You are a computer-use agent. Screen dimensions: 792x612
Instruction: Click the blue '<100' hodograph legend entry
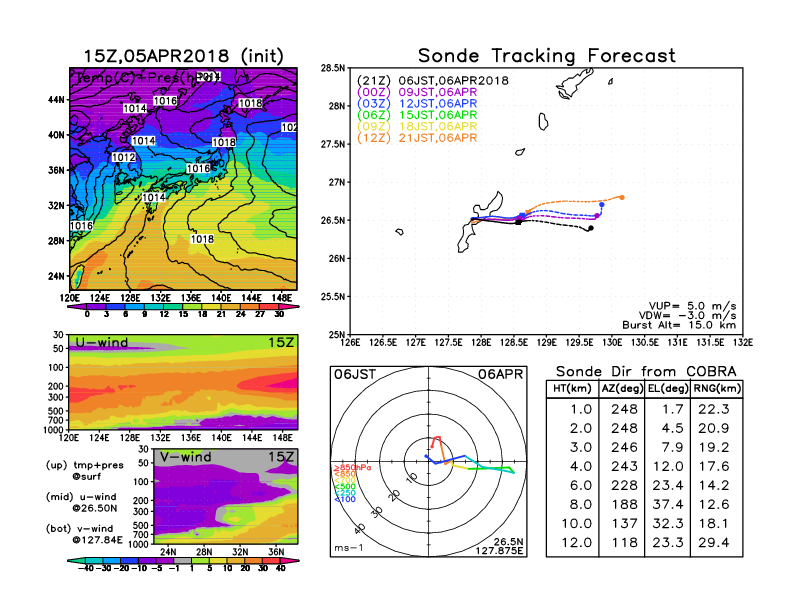click(x=344, y=499)
